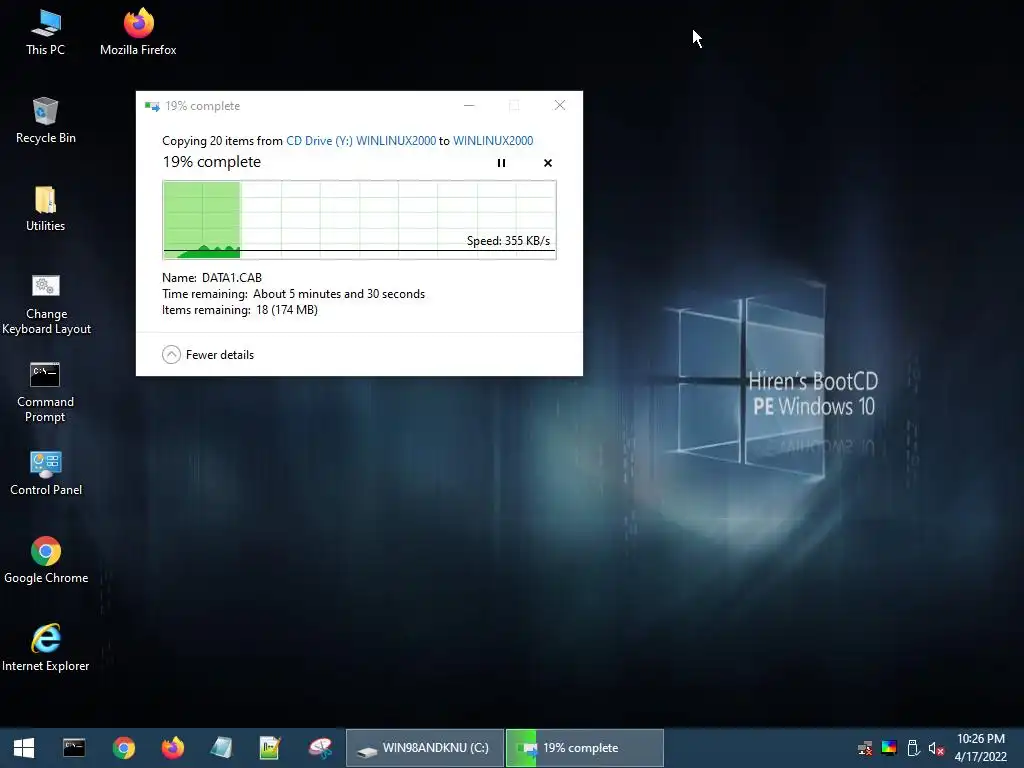Click the muted volume tray icon

pyautogui.click(x=936, y=748)
